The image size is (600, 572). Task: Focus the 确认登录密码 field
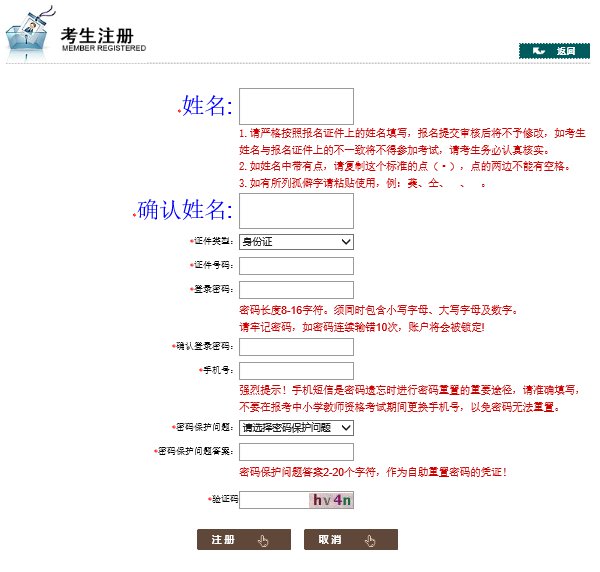coord(297,346)
